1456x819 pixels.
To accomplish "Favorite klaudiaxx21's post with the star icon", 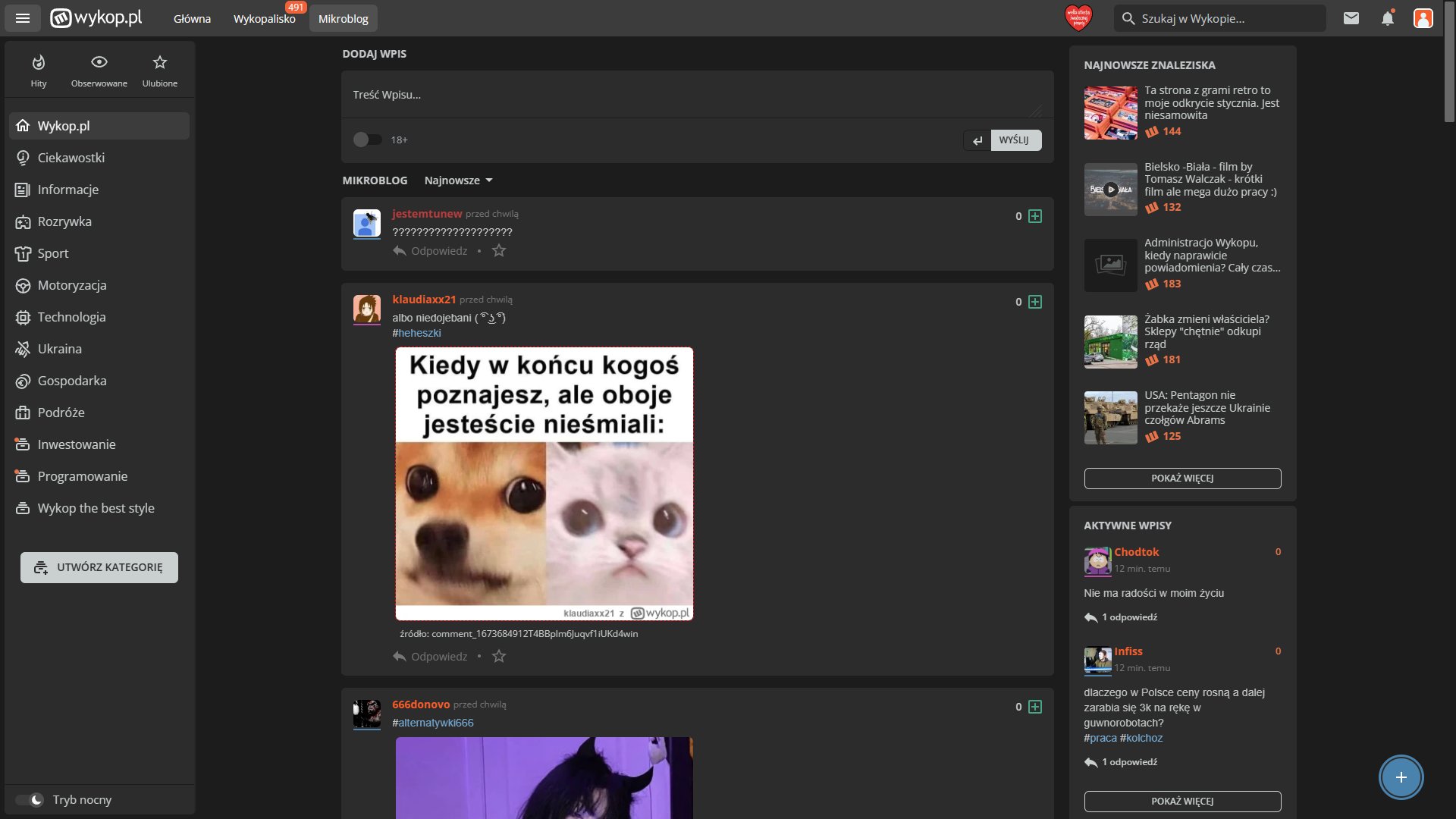I will point(499,657).
